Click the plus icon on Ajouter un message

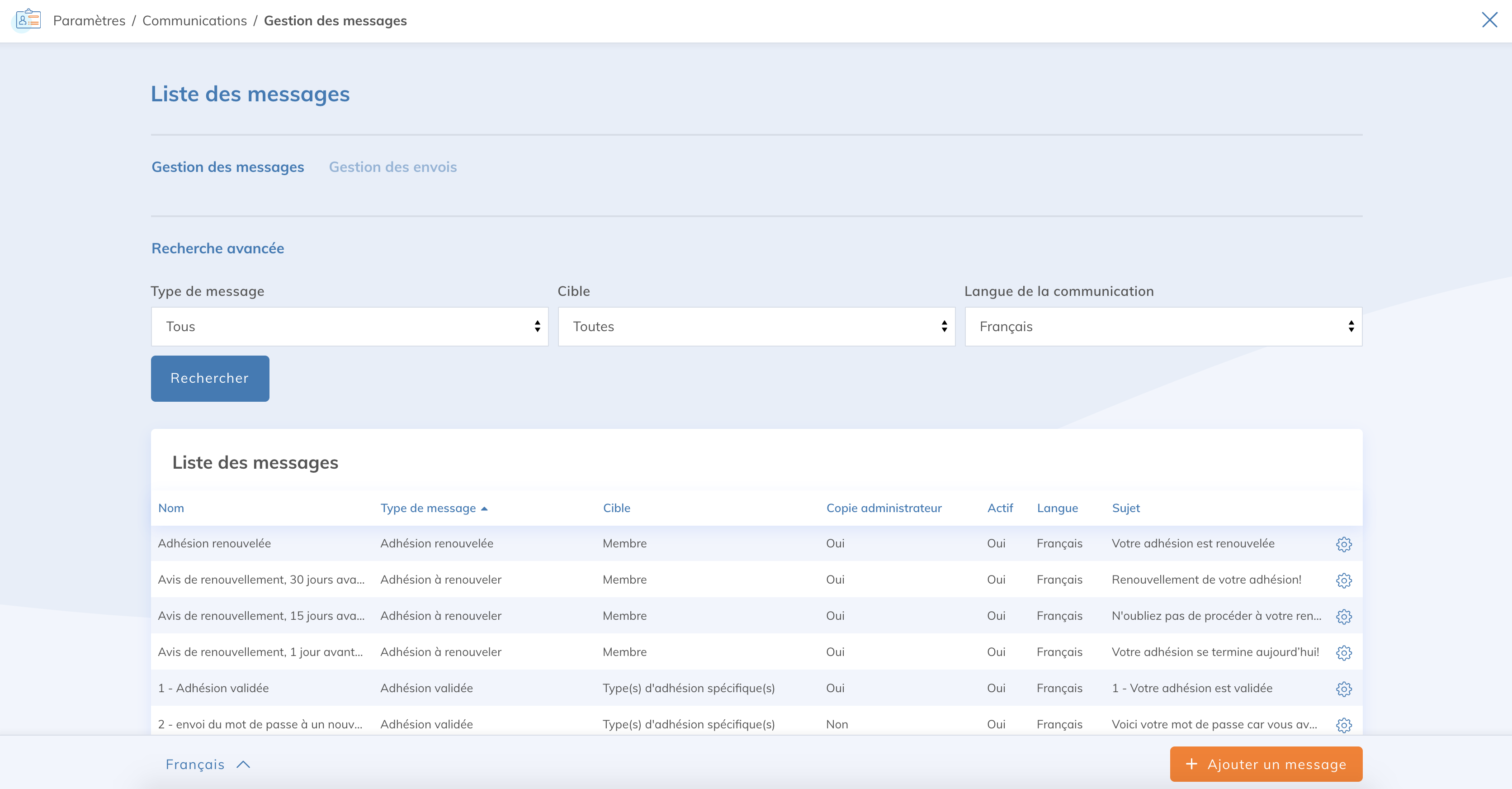[1191, 764]
